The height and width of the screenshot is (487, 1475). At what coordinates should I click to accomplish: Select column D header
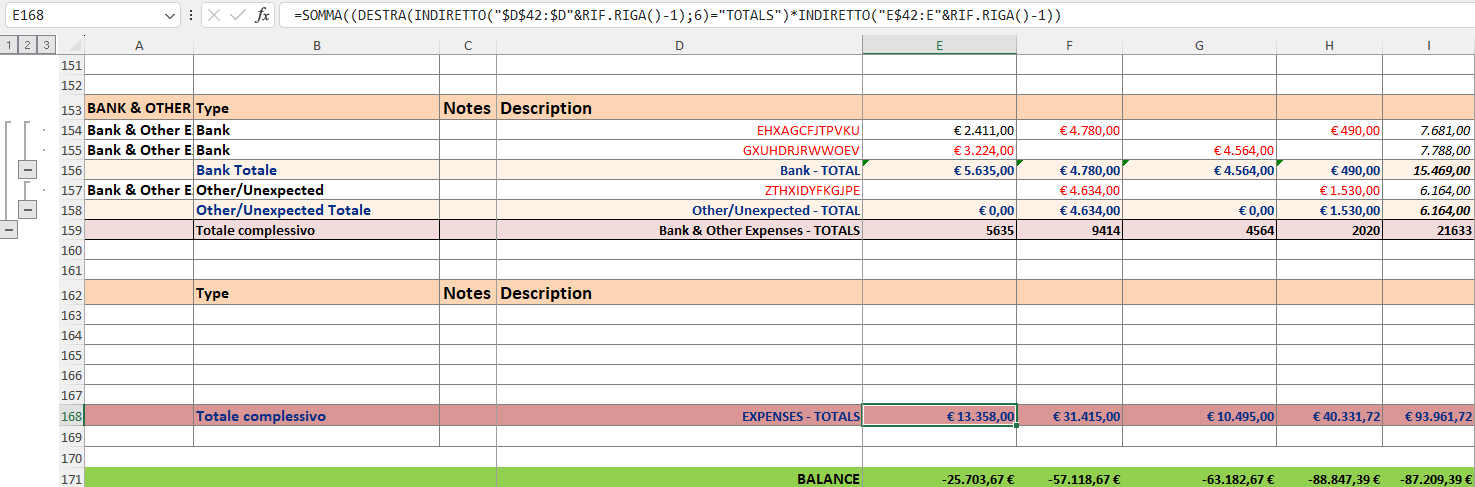pos(679,44)
